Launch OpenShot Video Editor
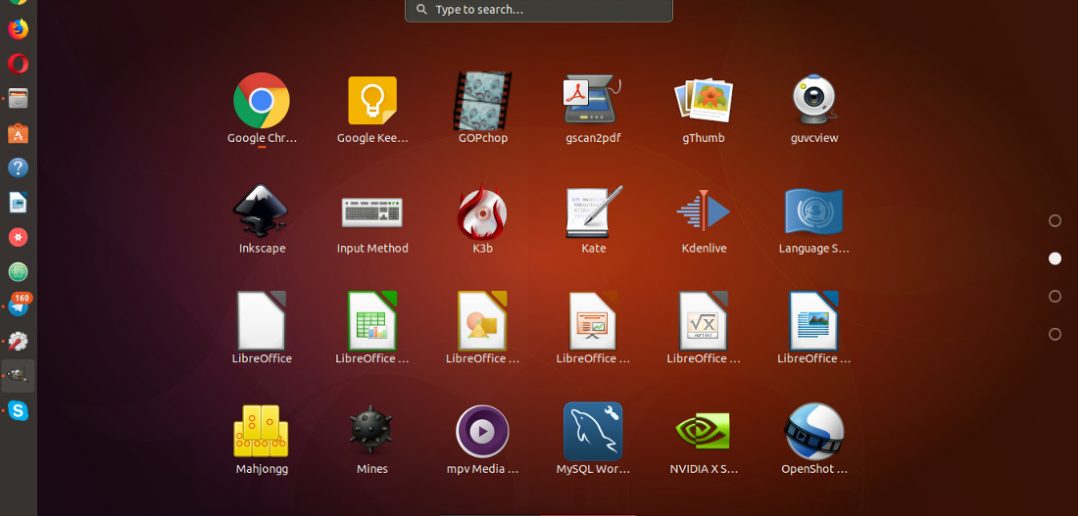1078x516 pixels. pos(814,431)
